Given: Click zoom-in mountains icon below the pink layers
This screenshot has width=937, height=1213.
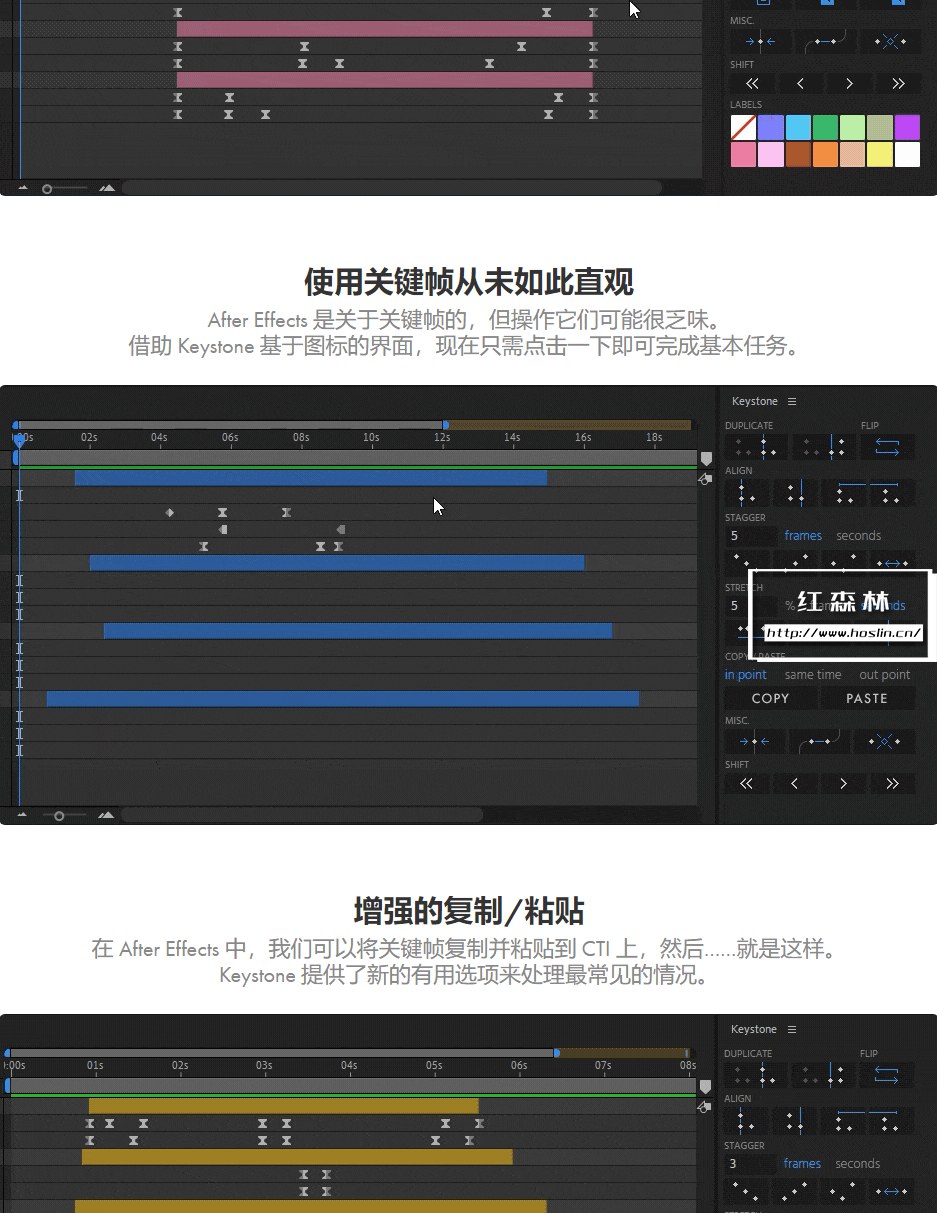Looking at the screenshot, I should pyautogui.click(x=107, y=188).
